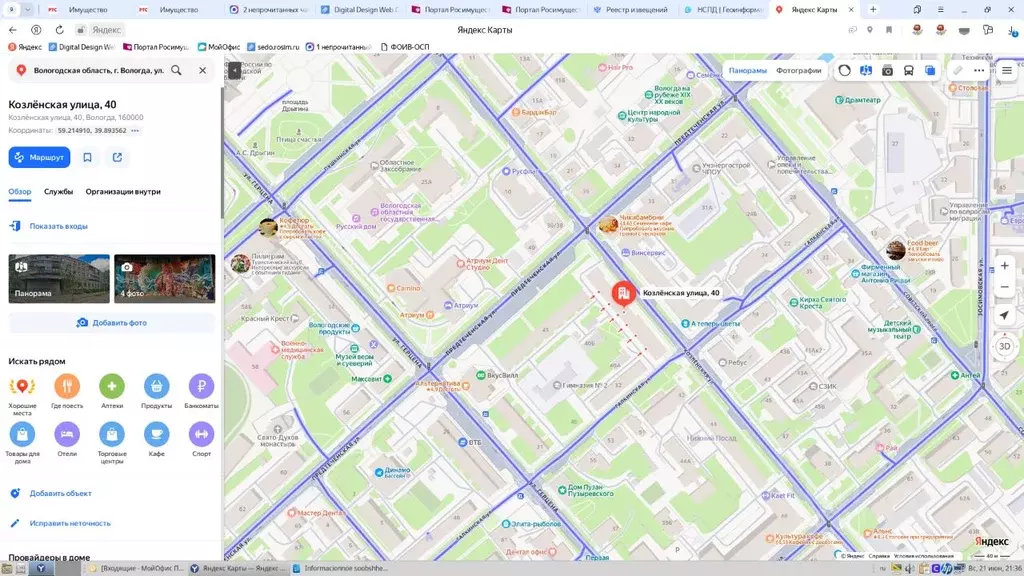Click Показать входы link
1024x576 pixels.
click(58, 226)
